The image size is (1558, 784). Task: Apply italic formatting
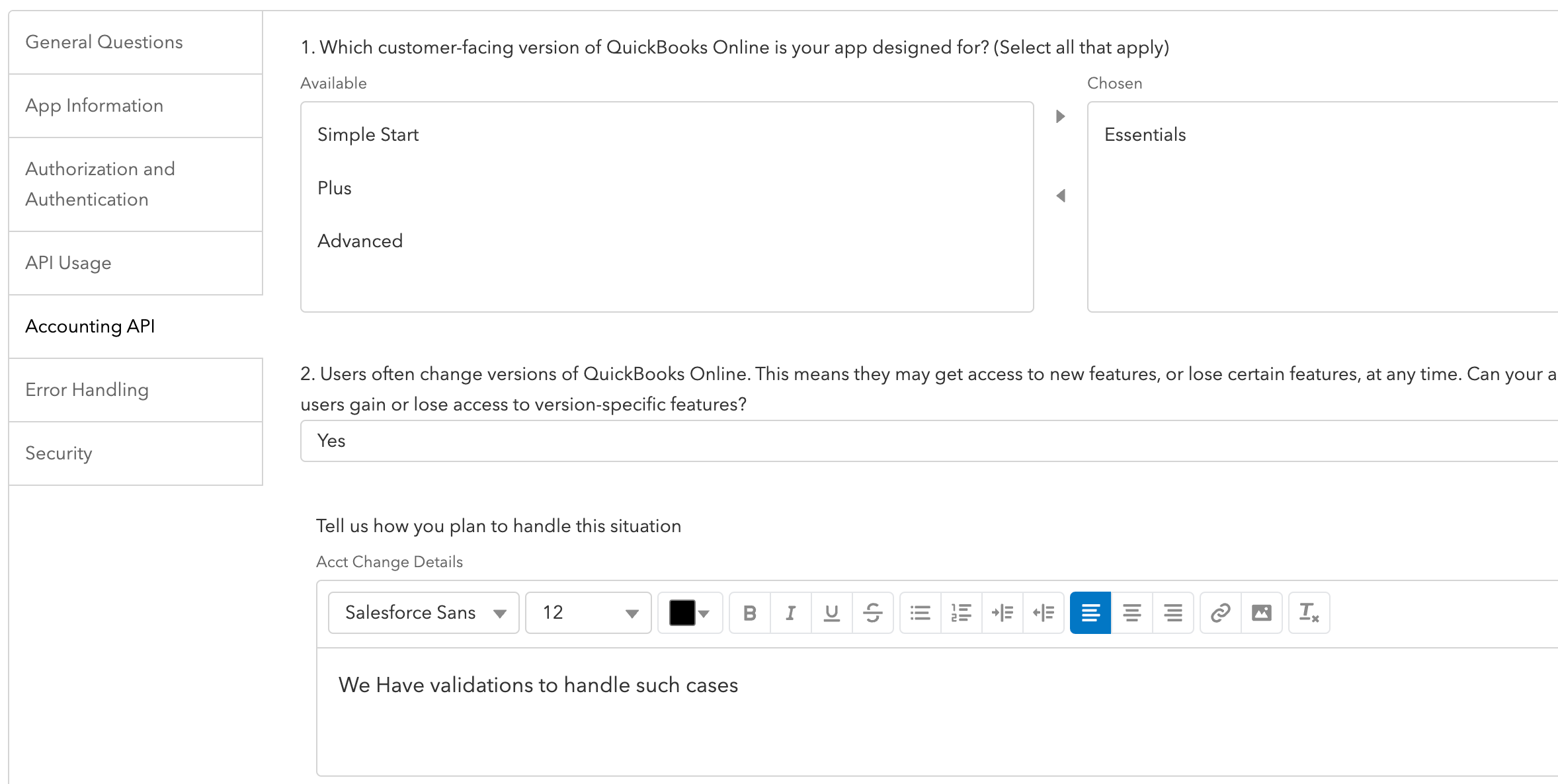[x=791, y=613]
